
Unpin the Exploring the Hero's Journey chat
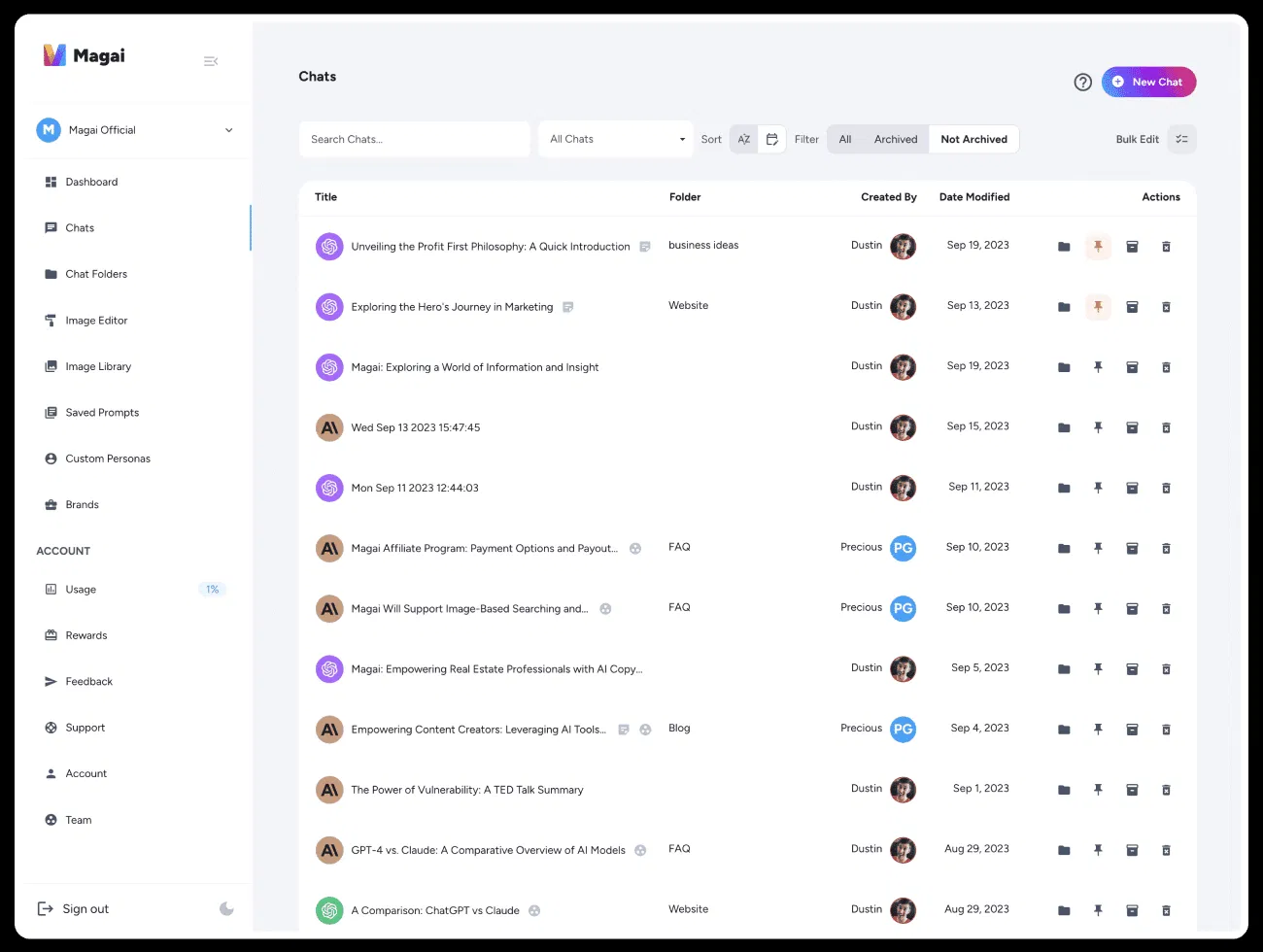click(x=1098, y=307)
